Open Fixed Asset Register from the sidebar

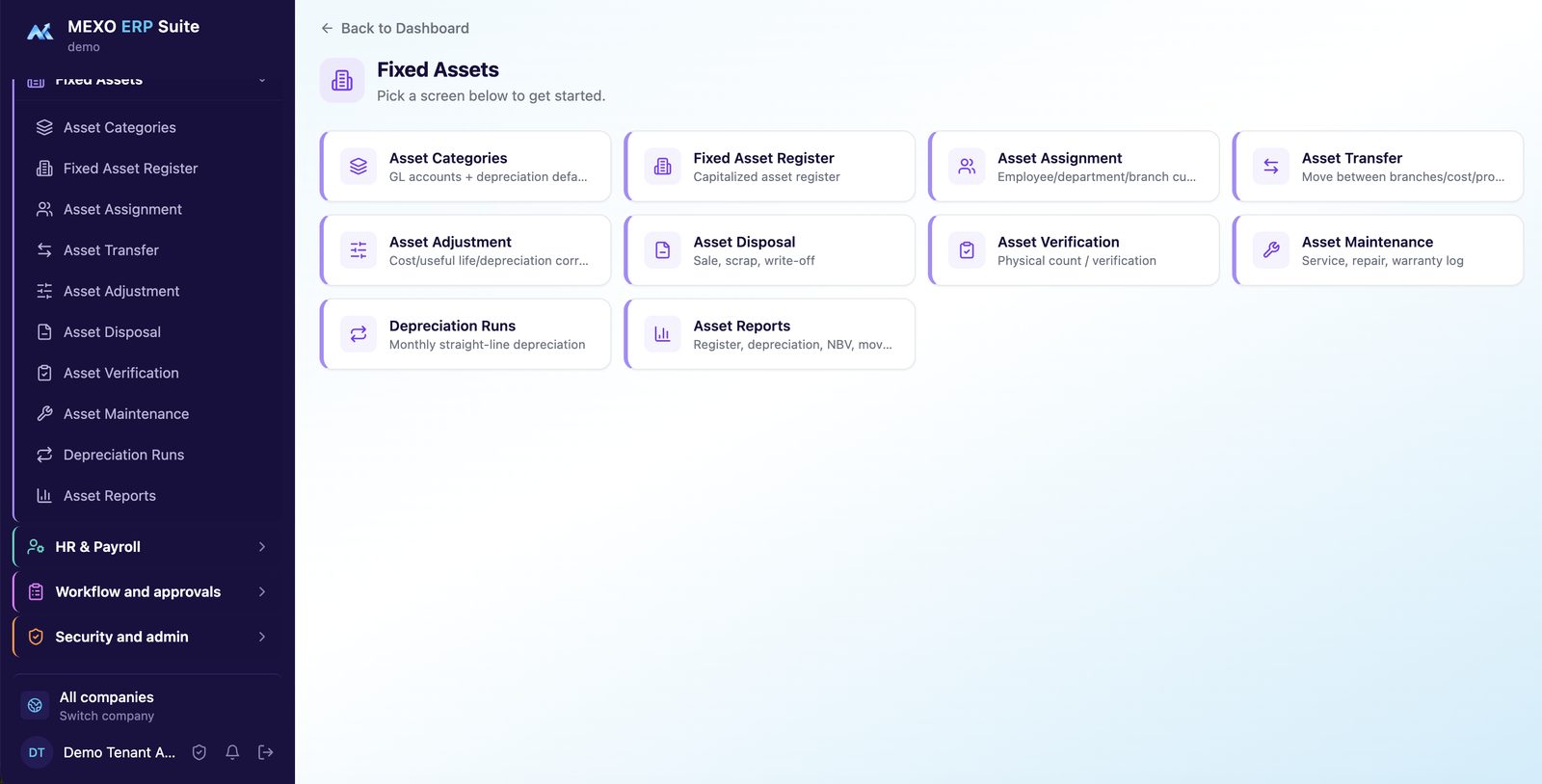pos(130,169)
